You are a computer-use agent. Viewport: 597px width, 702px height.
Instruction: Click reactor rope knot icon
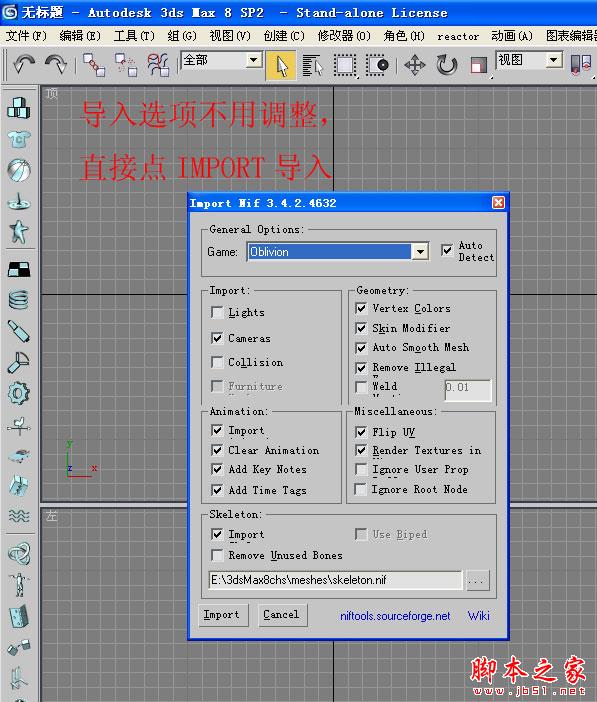click(19, 553)
